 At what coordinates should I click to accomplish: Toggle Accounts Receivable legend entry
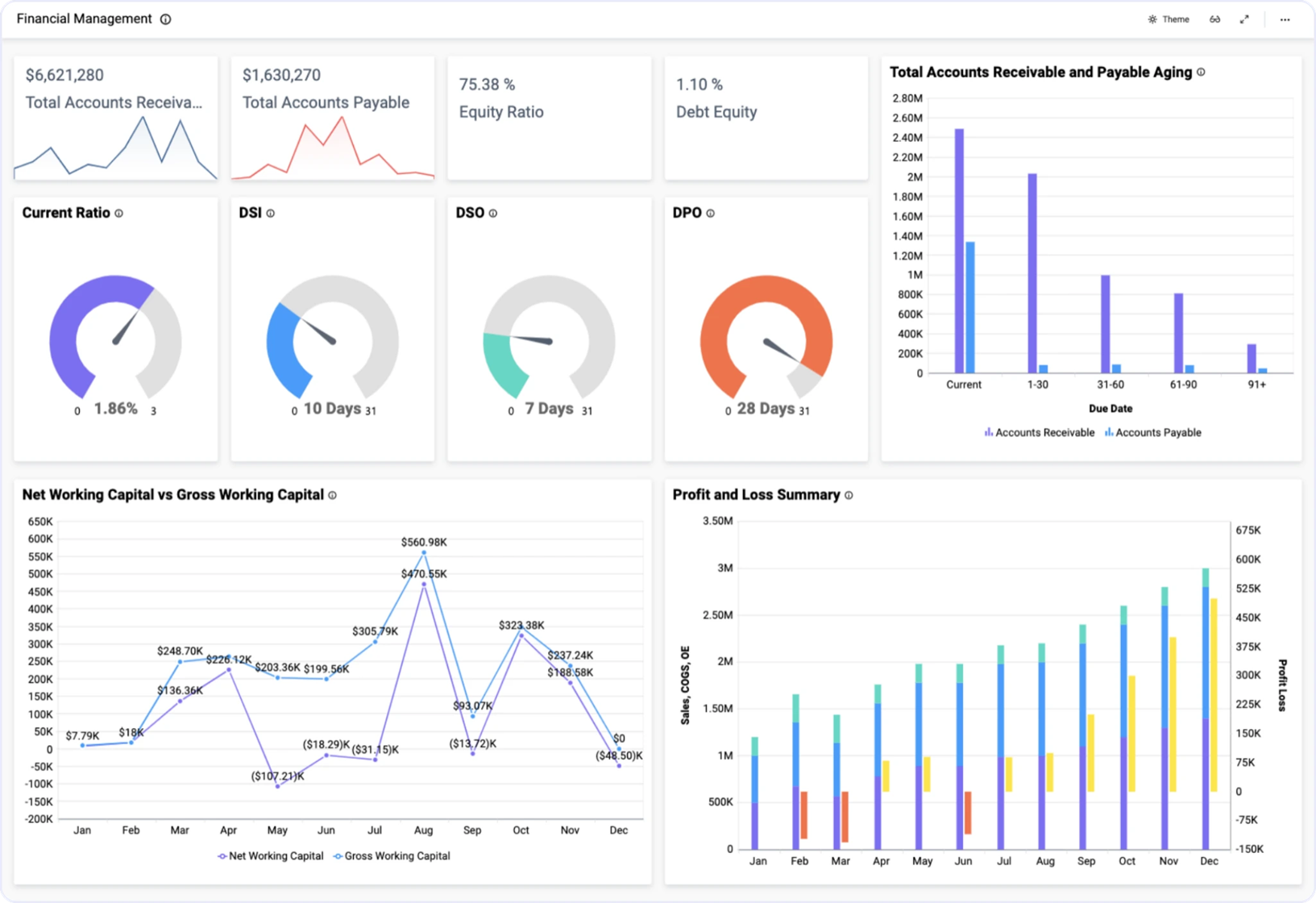[1039, 433]
